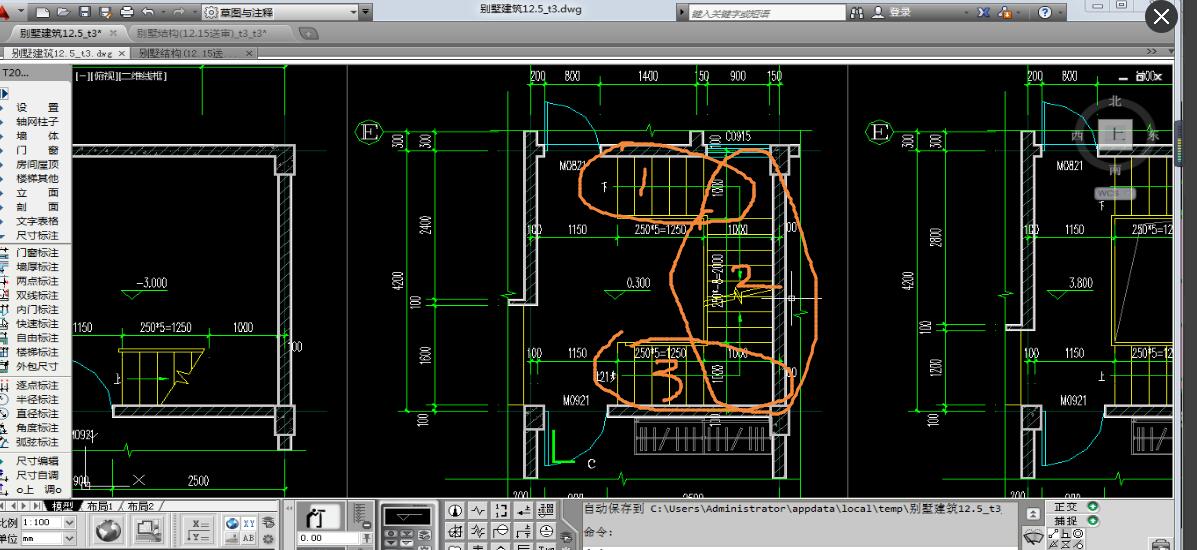1197x550 pixels.
Task: Expand the help dropdown arrow
Action: pos(1061,12)
